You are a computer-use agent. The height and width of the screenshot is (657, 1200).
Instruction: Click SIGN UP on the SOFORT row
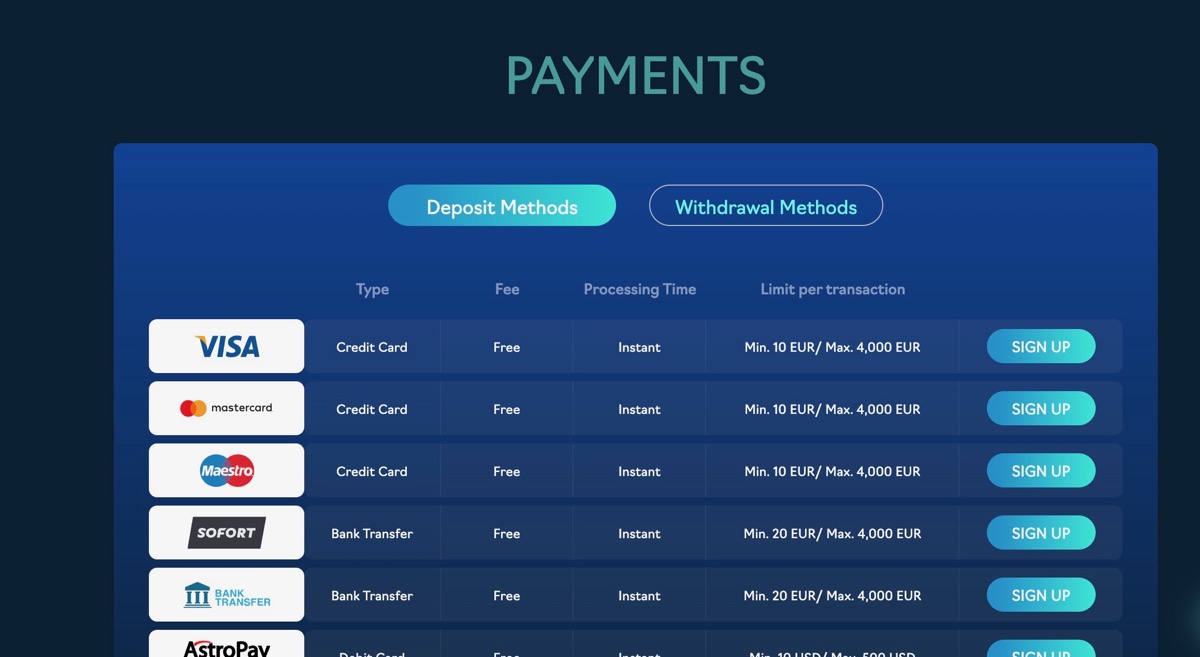click(x=1041, y=532)
